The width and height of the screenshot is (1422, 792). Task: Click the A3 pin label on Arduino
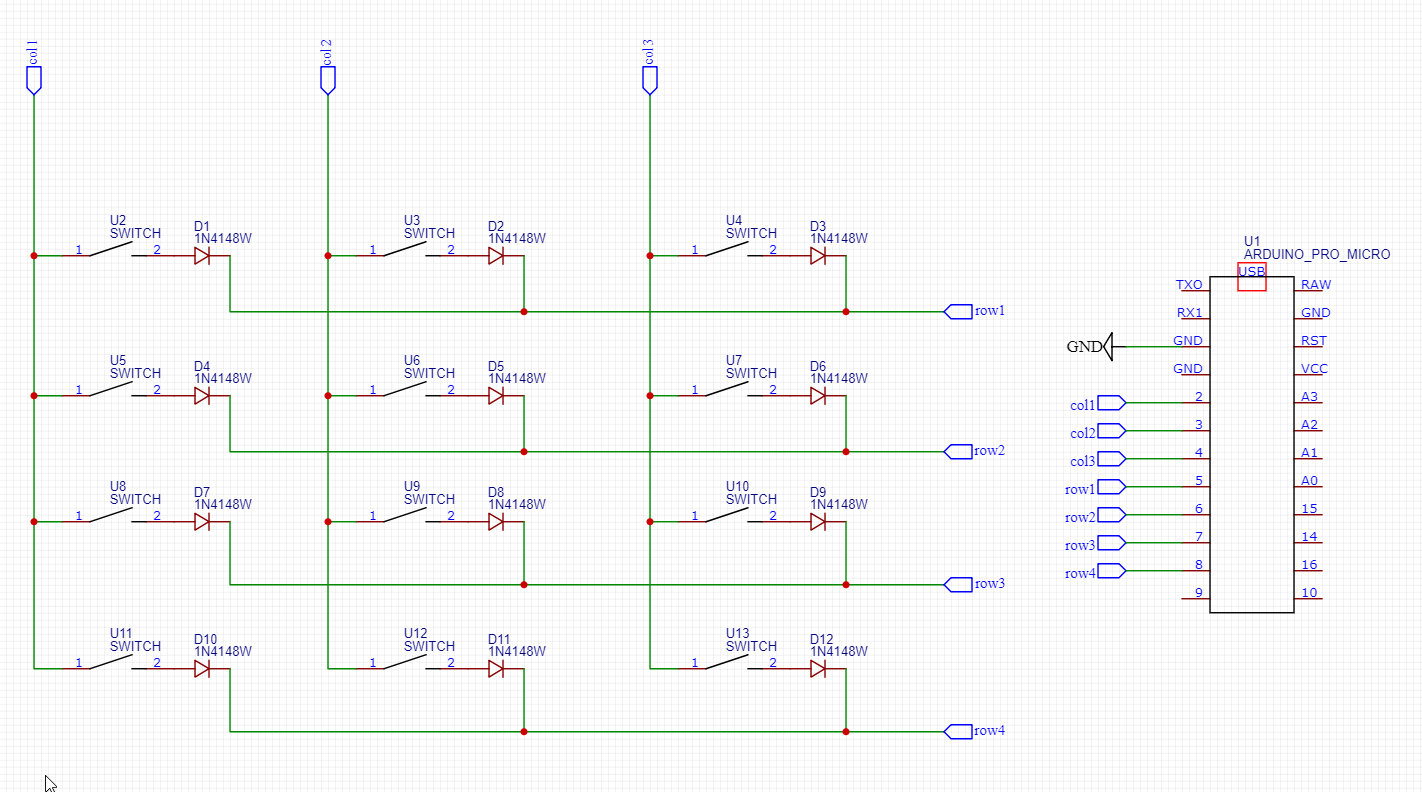[x=1310, y=397]
